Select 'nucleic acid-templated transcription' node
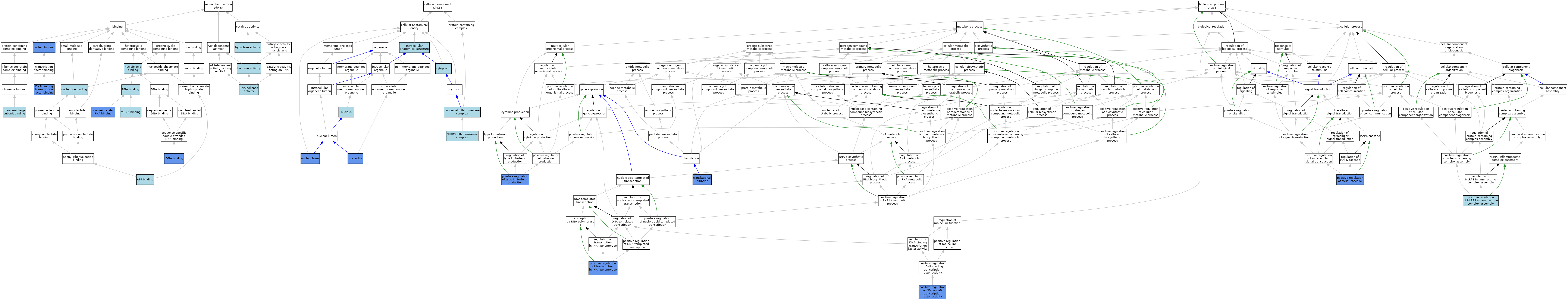 633,180
